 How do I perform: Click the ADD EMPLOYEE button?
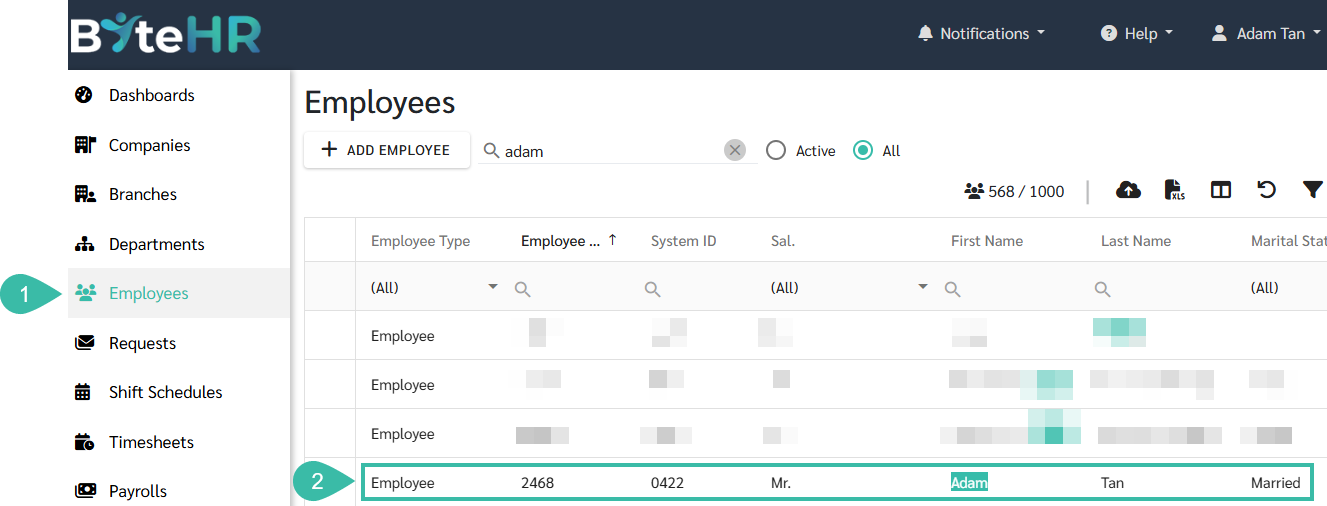(x=387, y=150)
